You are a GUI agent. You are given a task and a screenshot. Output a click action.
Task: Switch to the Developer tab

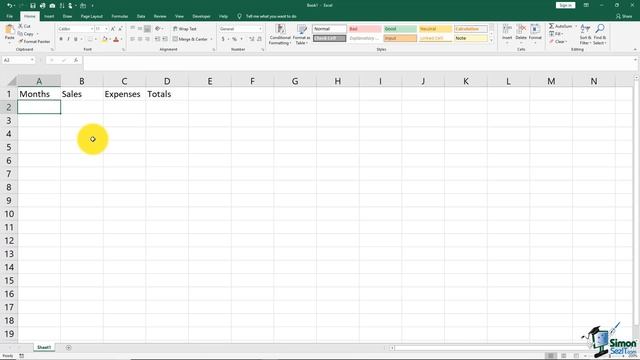(201, 16)
